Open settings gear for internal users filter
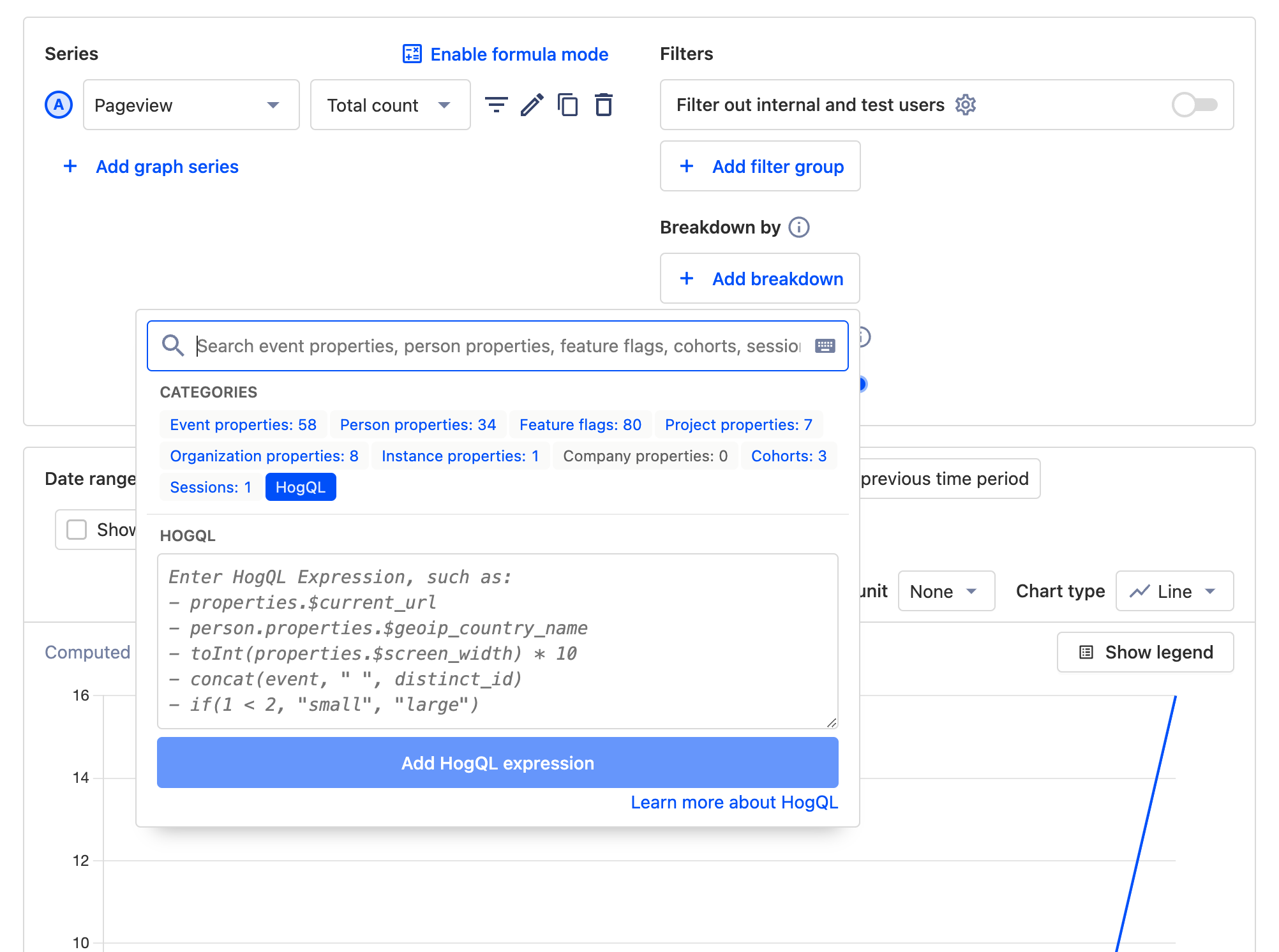This screenshot has height=952, width=1279. pos(966,105)
